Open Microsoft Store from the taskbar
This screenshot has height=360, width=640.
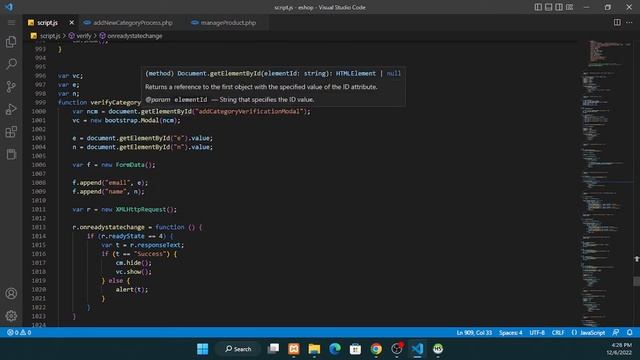click(355, 349)
